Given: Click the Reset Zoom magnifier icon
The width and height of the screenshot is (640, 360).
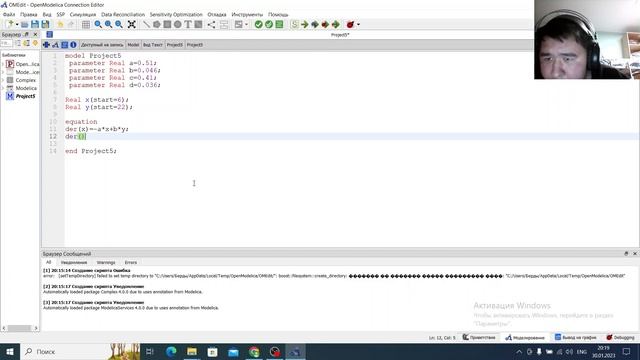Looking at the screenshot, I should (98, 24).
